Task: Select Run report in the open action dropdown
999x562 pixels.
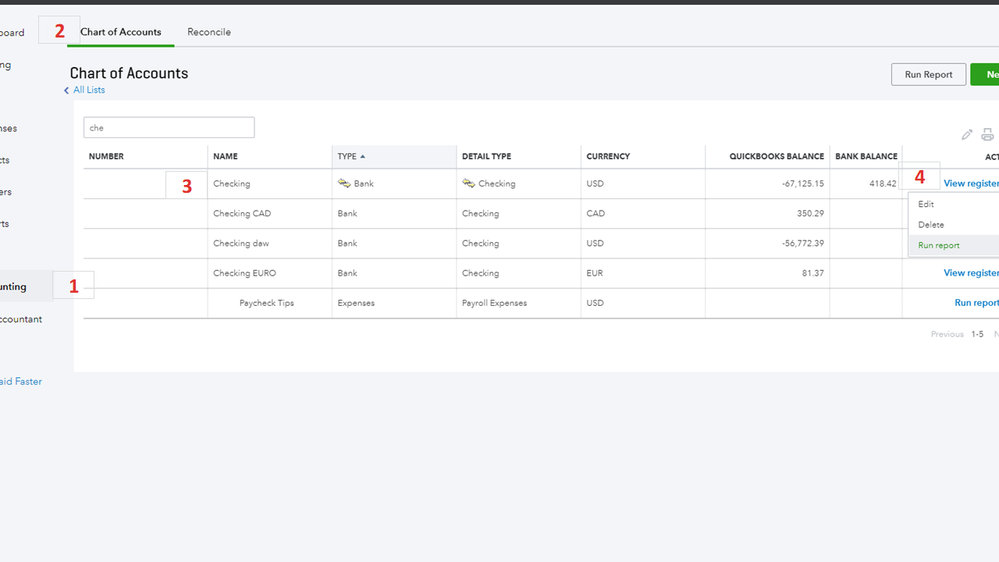Action: 939,246
